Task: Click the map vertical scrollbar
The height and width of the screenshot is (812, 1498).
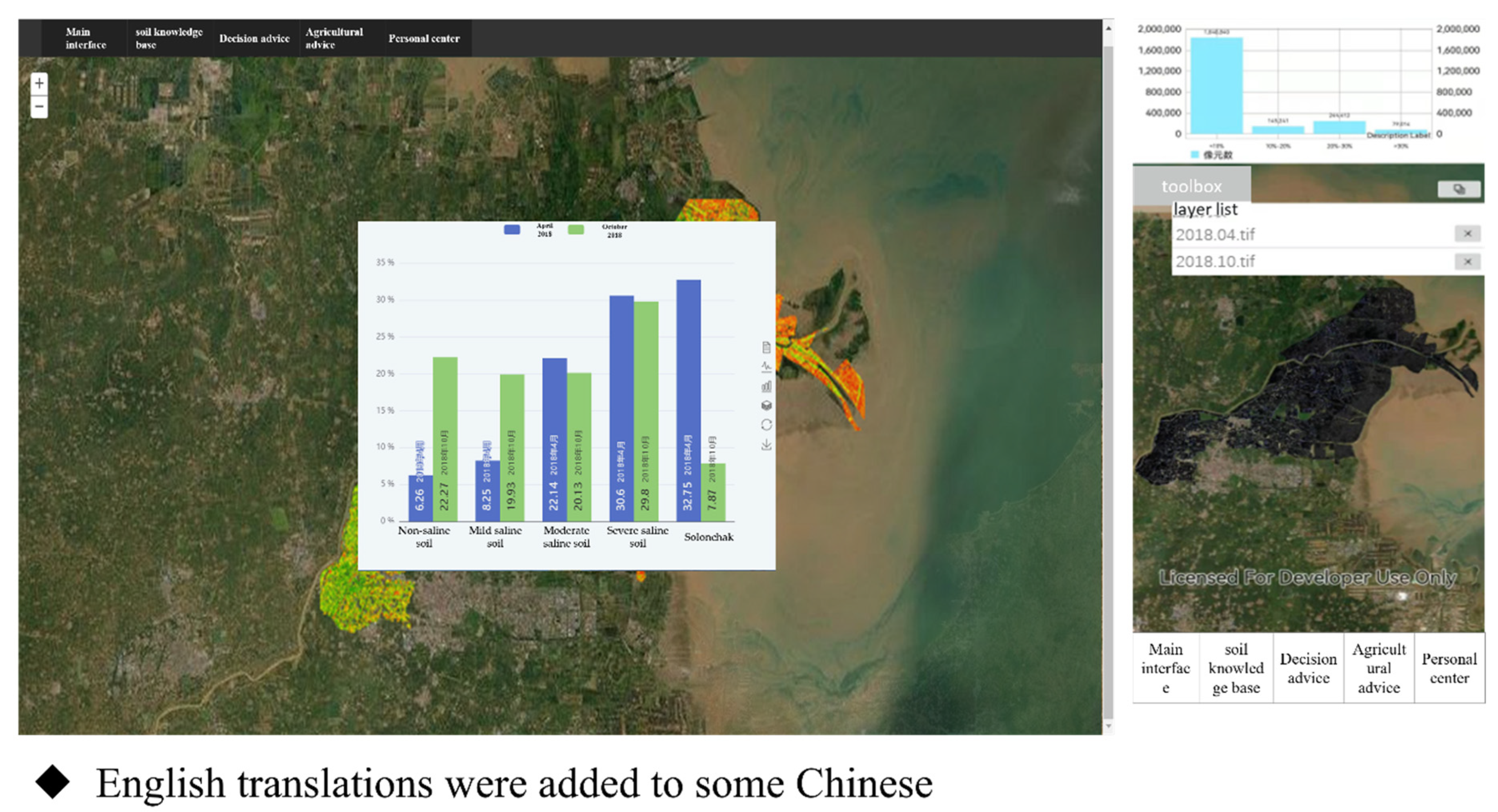Action: (1108, 378)
